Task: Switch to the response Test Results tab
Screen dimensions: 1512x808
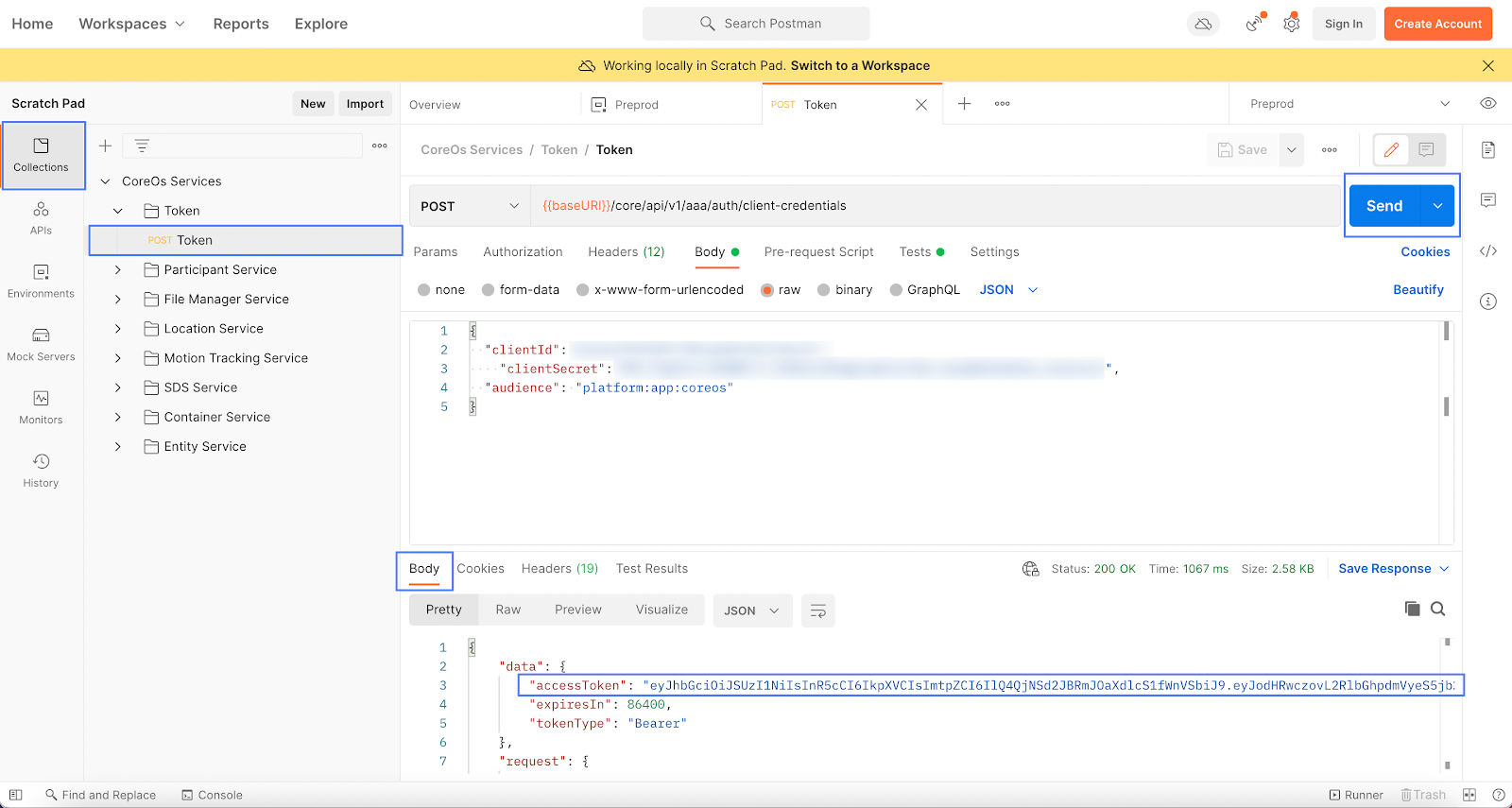Action: click(x=652, y=569)
